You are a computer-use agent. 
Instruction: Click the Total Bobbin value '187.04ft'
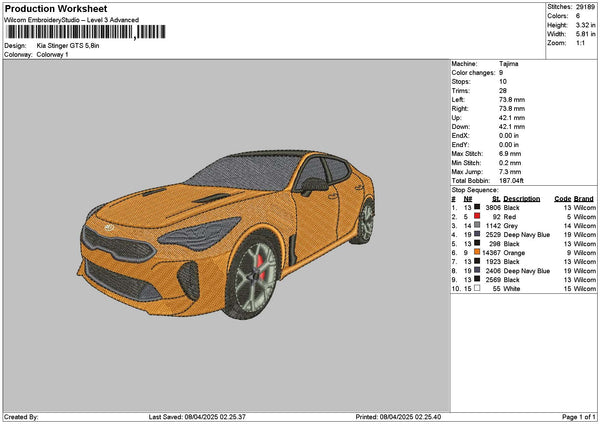511,181
